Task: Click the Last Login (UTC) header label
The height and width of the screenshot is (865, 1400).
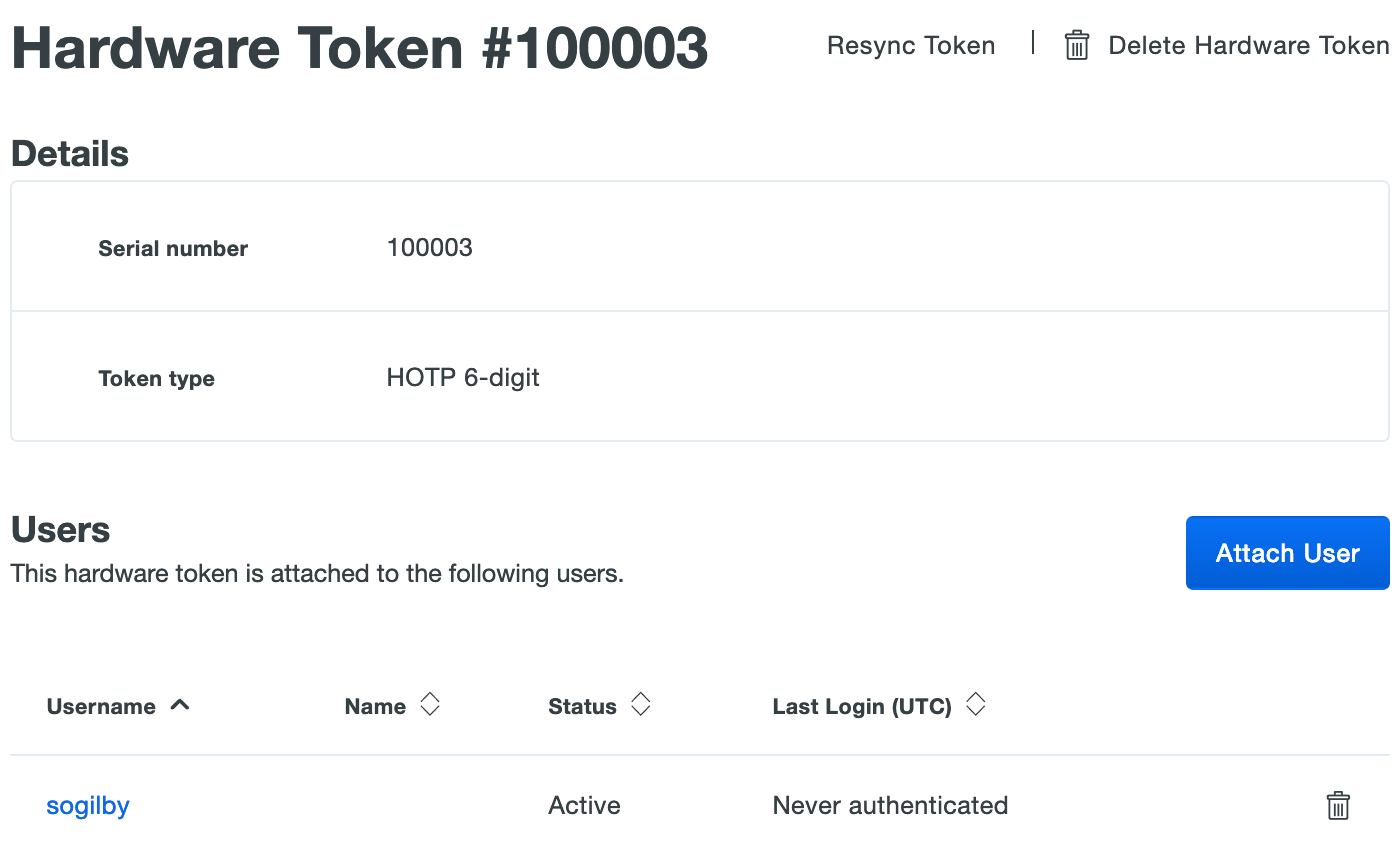Action: coord(861,707)
